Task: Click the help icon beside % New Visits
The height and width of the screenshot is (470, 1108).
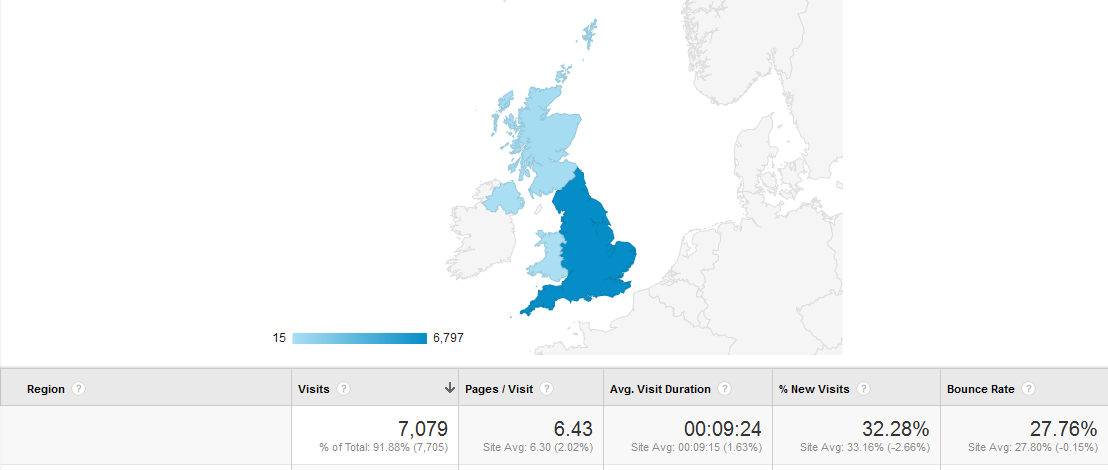Action: (x=862, y=389)
